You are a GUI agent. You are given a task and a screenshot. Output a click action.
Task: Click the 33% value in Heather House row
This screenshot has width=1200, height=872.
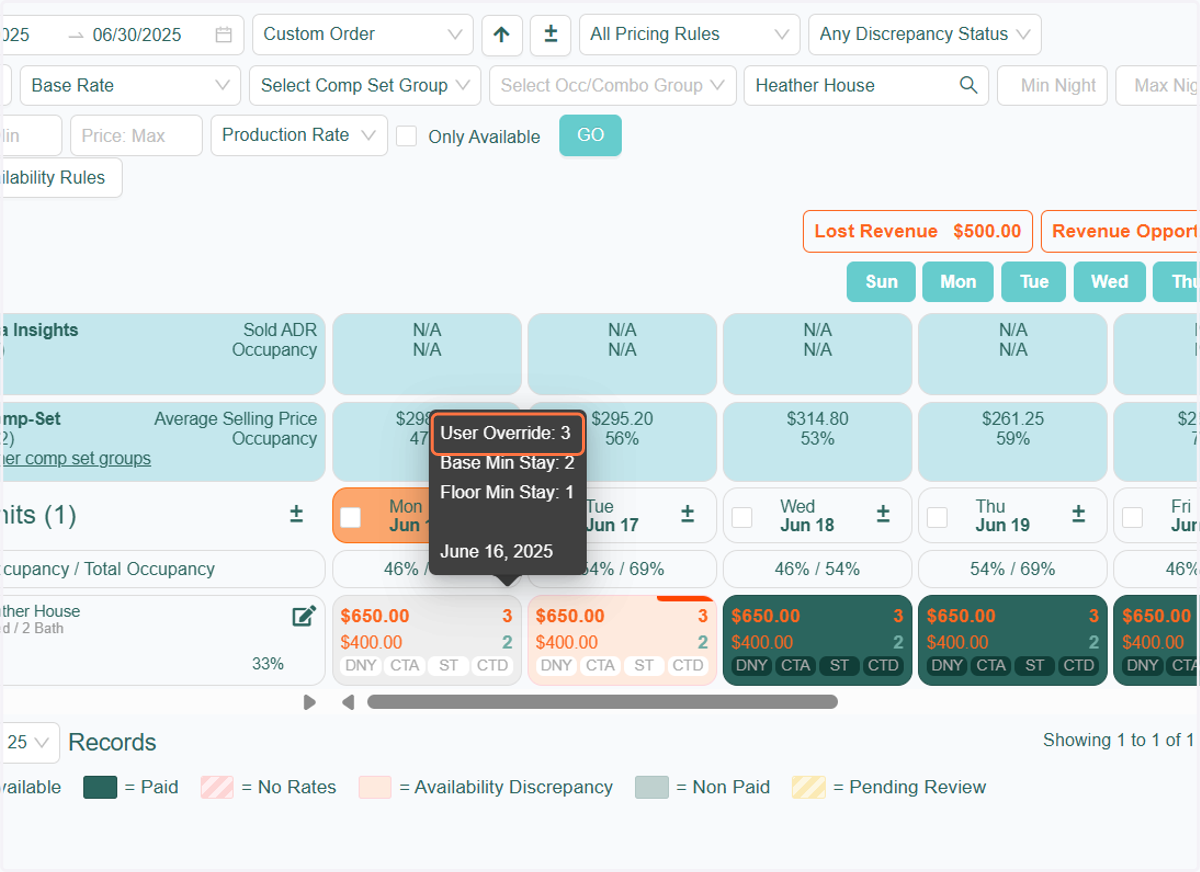(x=268, y=664)
